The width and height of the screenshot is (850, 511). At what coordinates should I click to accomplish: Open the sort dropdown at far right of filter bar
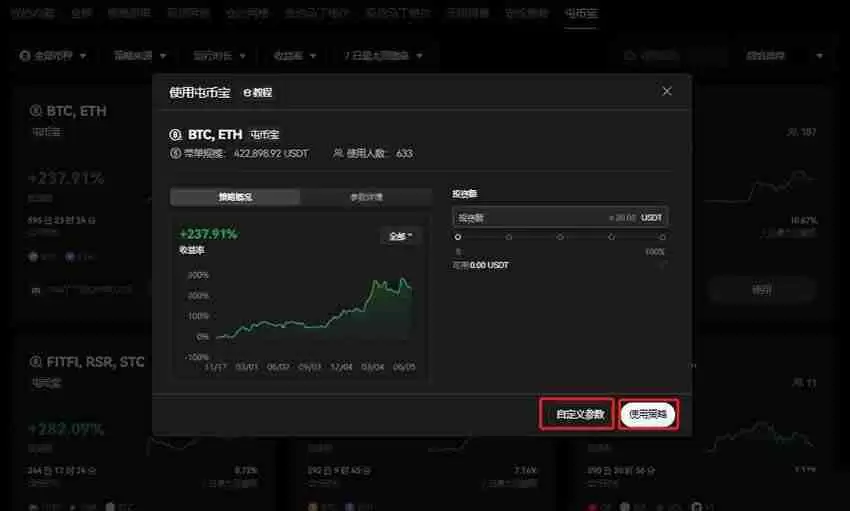coord(784,55)
